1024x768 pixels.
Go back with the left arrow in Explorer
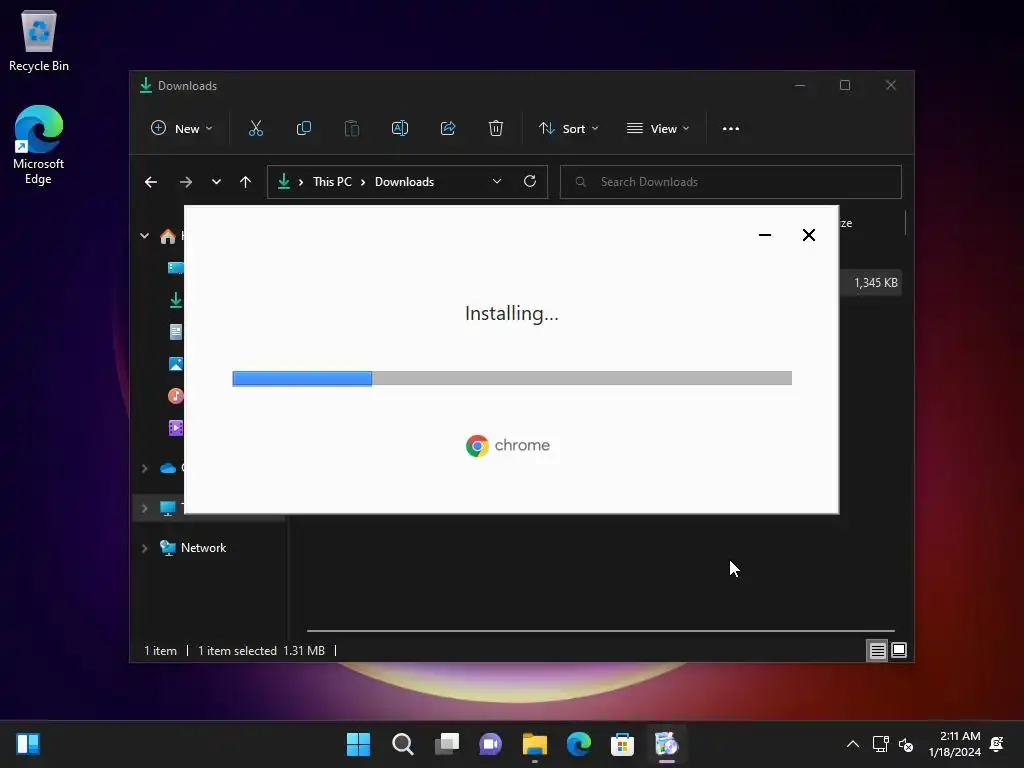(151, 182)
